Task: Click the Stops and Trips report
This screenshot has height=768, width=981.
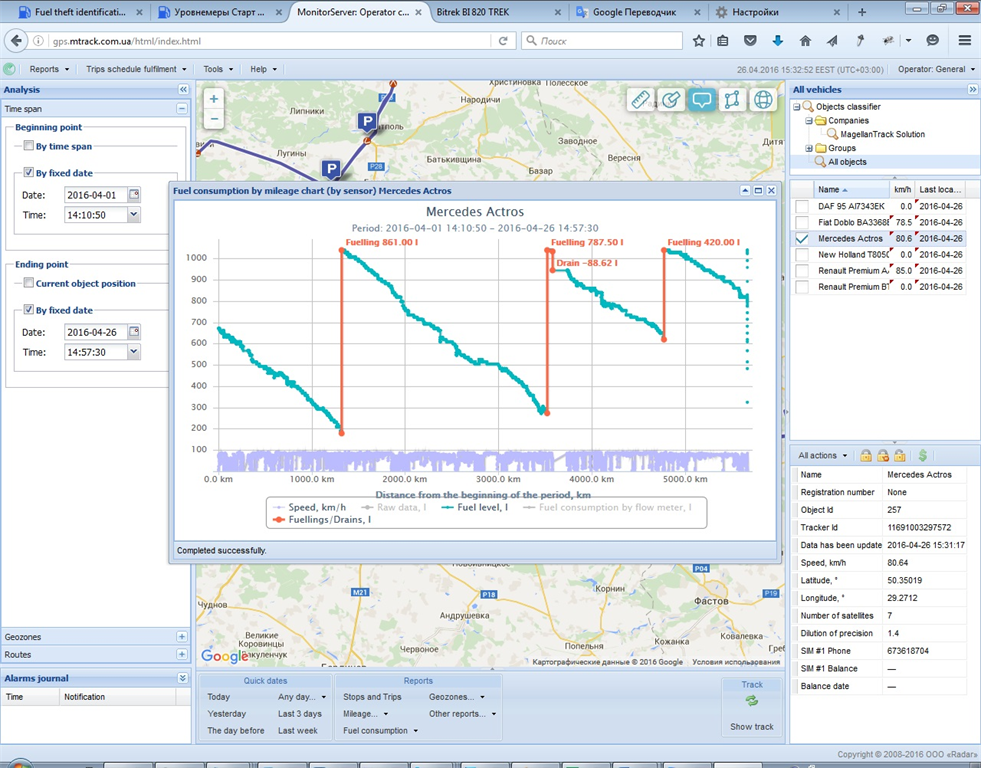Action: tap(372, 697)
